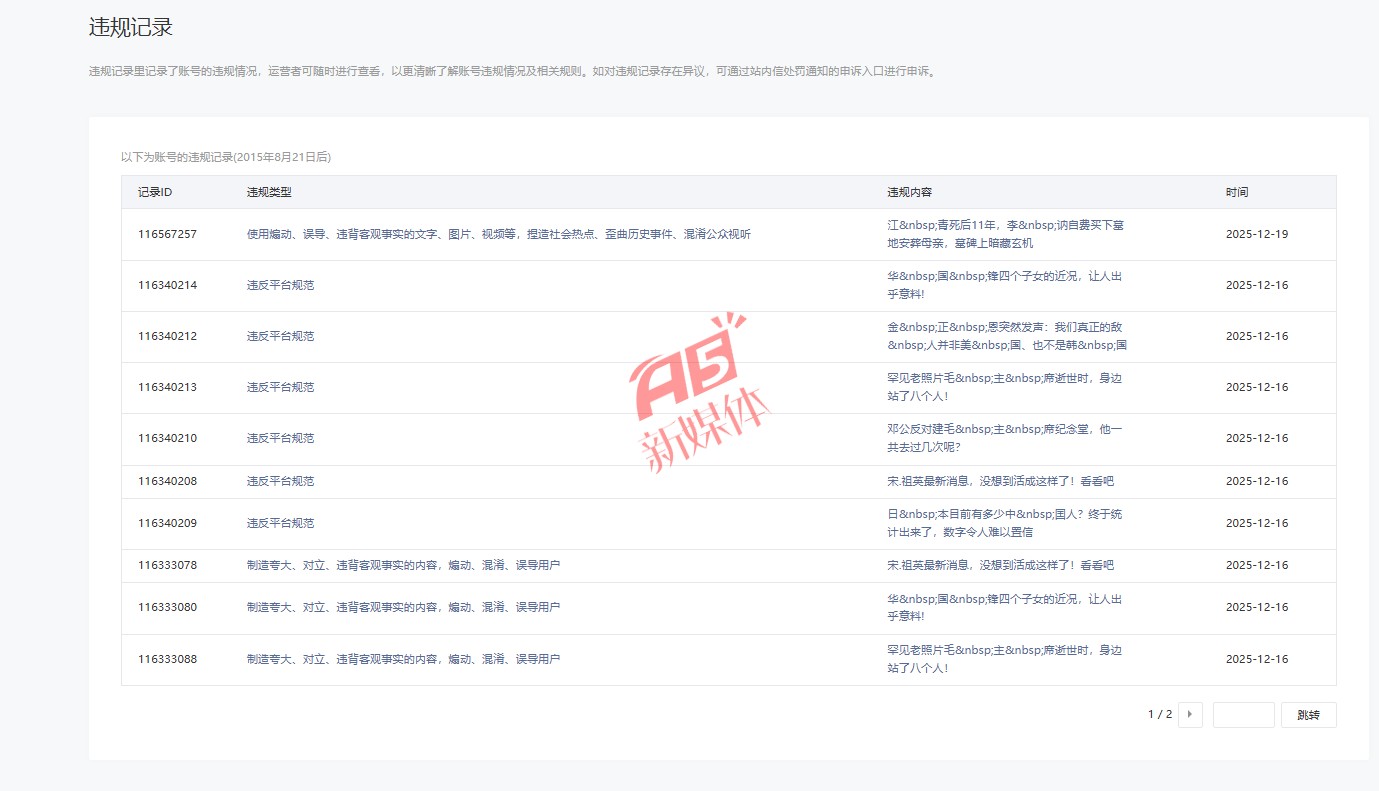
Task: Click the 违规内容 column header
Action: click(909, 192)
